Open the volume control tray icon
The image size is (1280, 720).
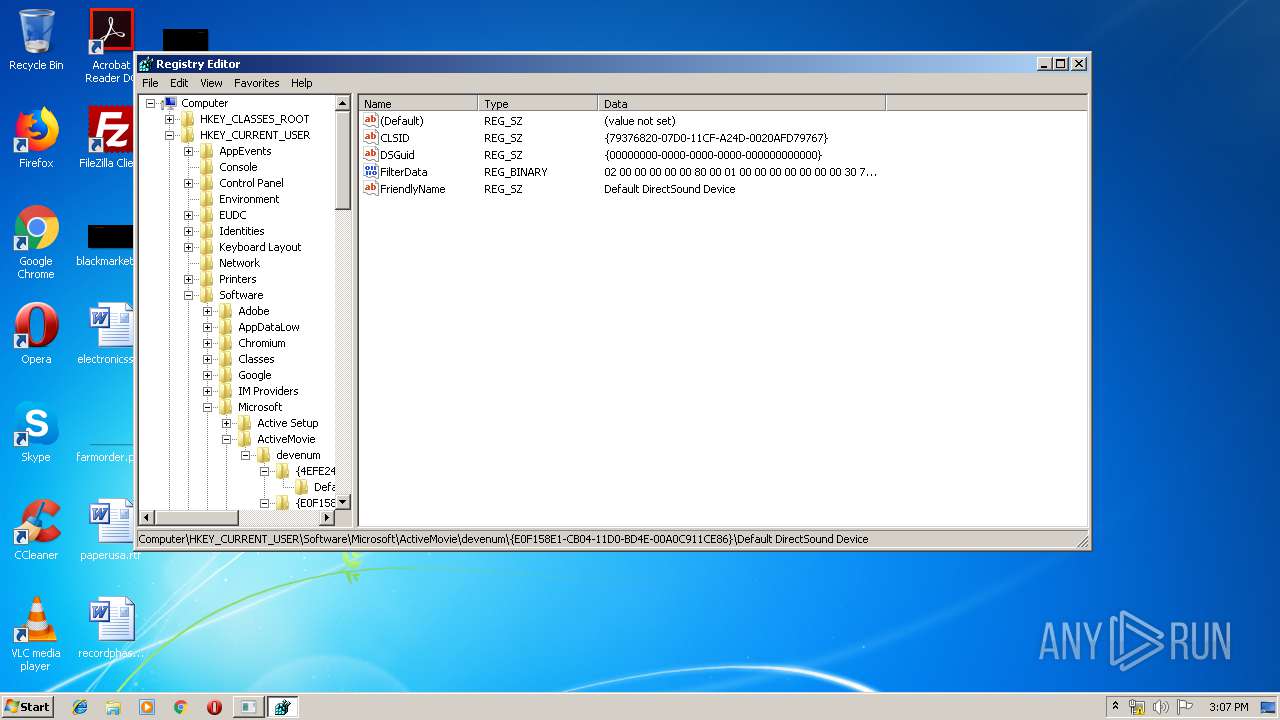point(1161,707)
